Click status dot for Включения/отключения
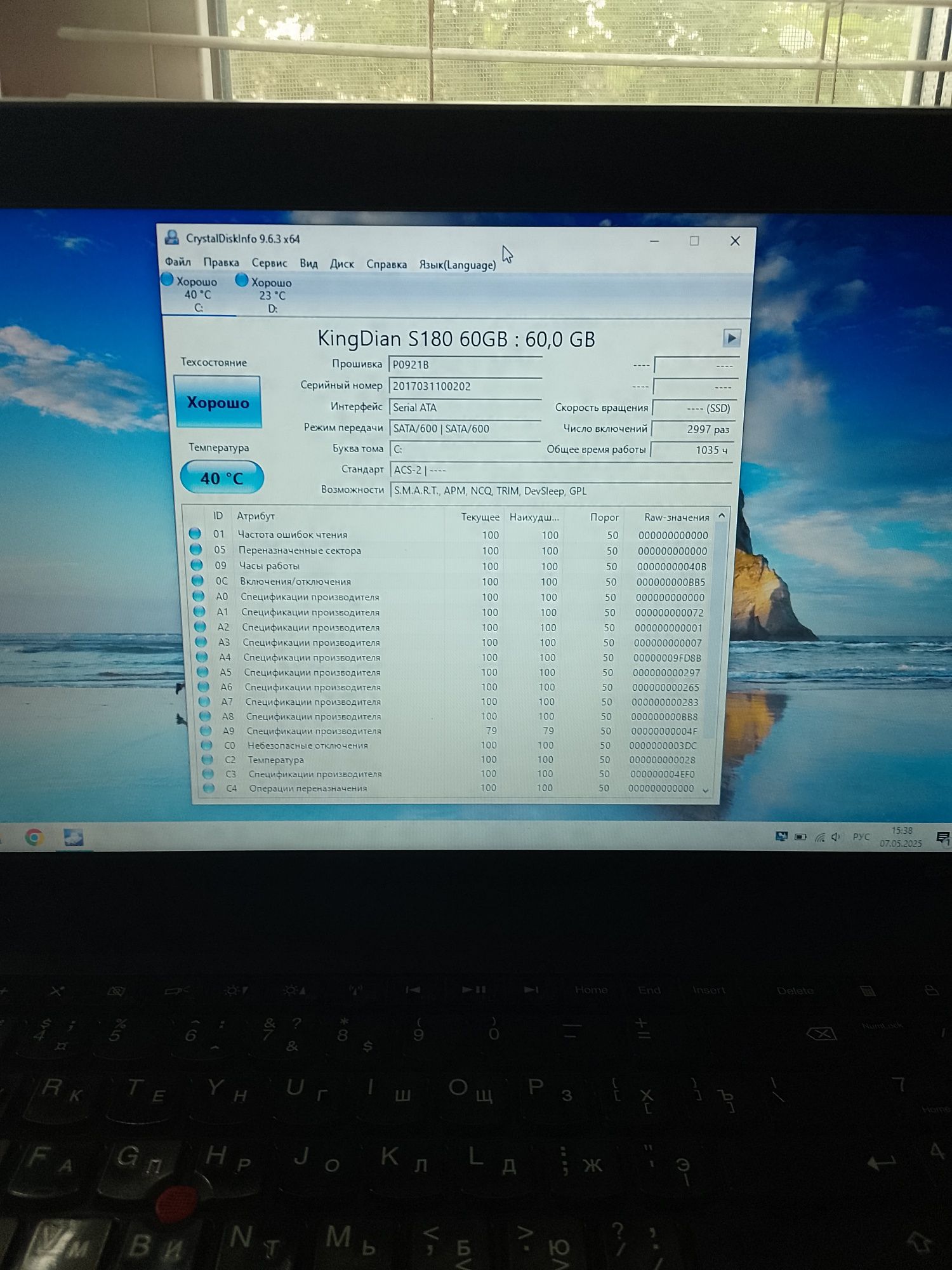This screenshot has width=952, height=1270. coord(197,580)
